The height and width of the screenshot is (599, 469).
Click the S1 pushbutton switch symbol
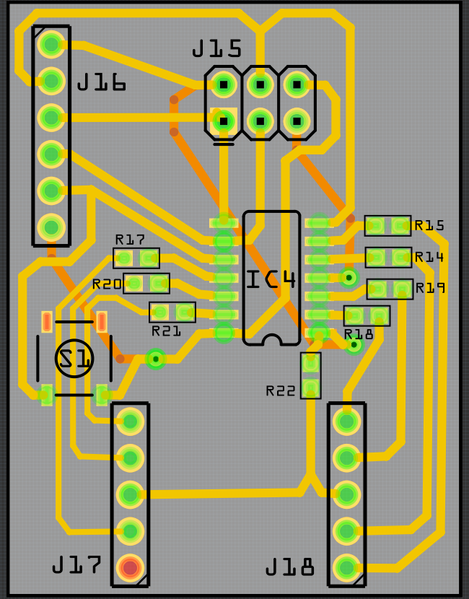[74, 358]
